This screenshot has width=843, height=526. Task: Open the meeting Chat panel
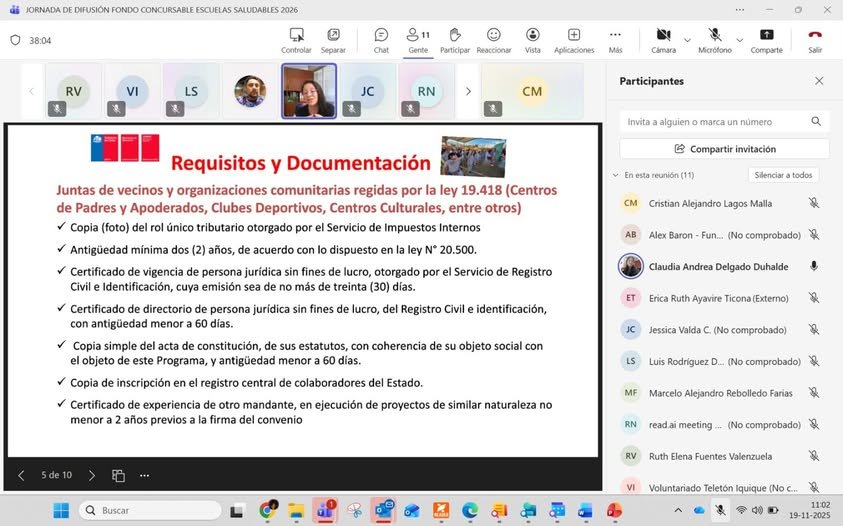click(381, 40)
